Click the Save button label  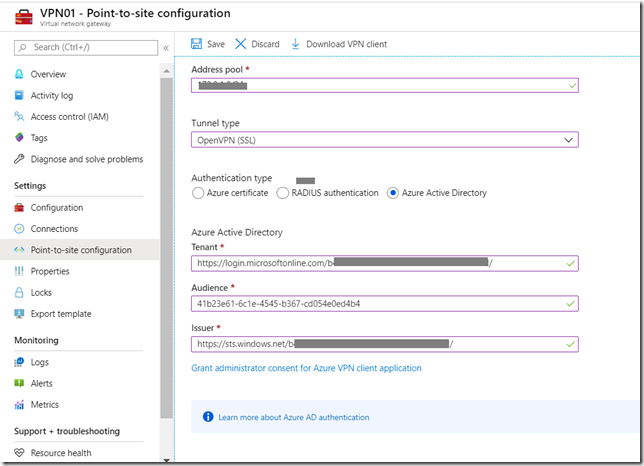(216, 44)
